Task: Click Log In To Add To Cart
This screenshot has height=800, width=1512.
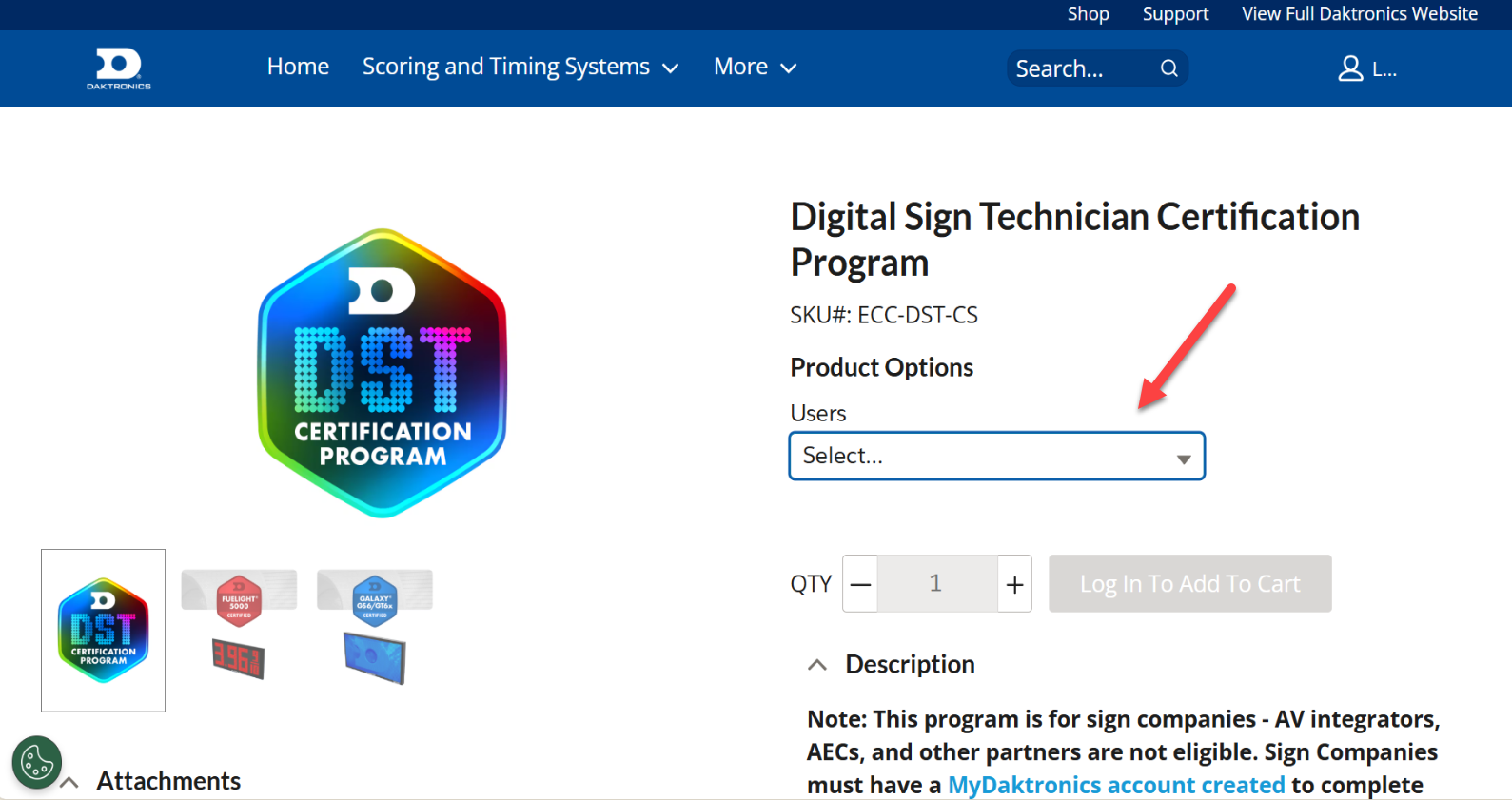Action: point(1189,584)
